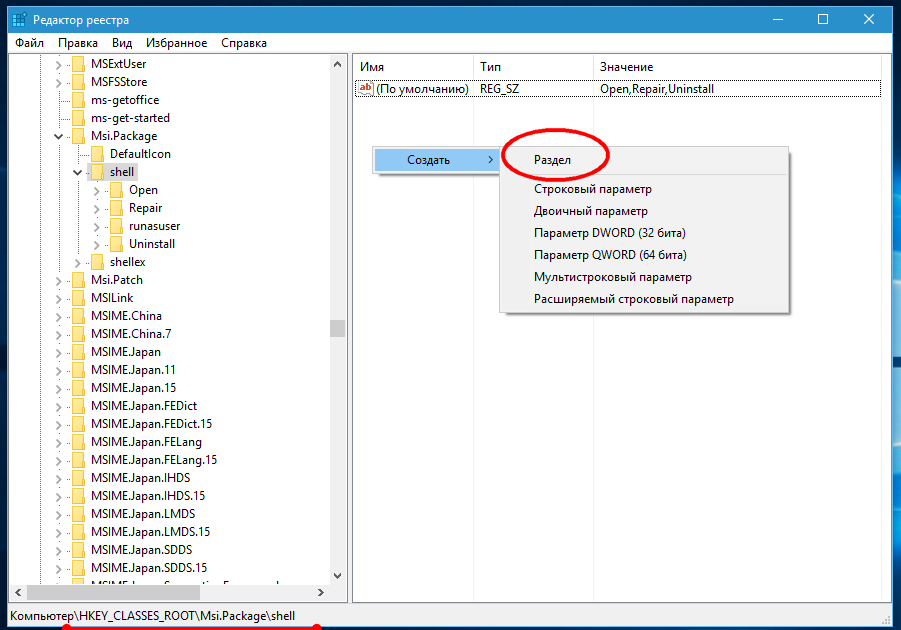Choose Параметр QWORD (64 бита)
The image size is (901, 630).
tap(644, 255)
